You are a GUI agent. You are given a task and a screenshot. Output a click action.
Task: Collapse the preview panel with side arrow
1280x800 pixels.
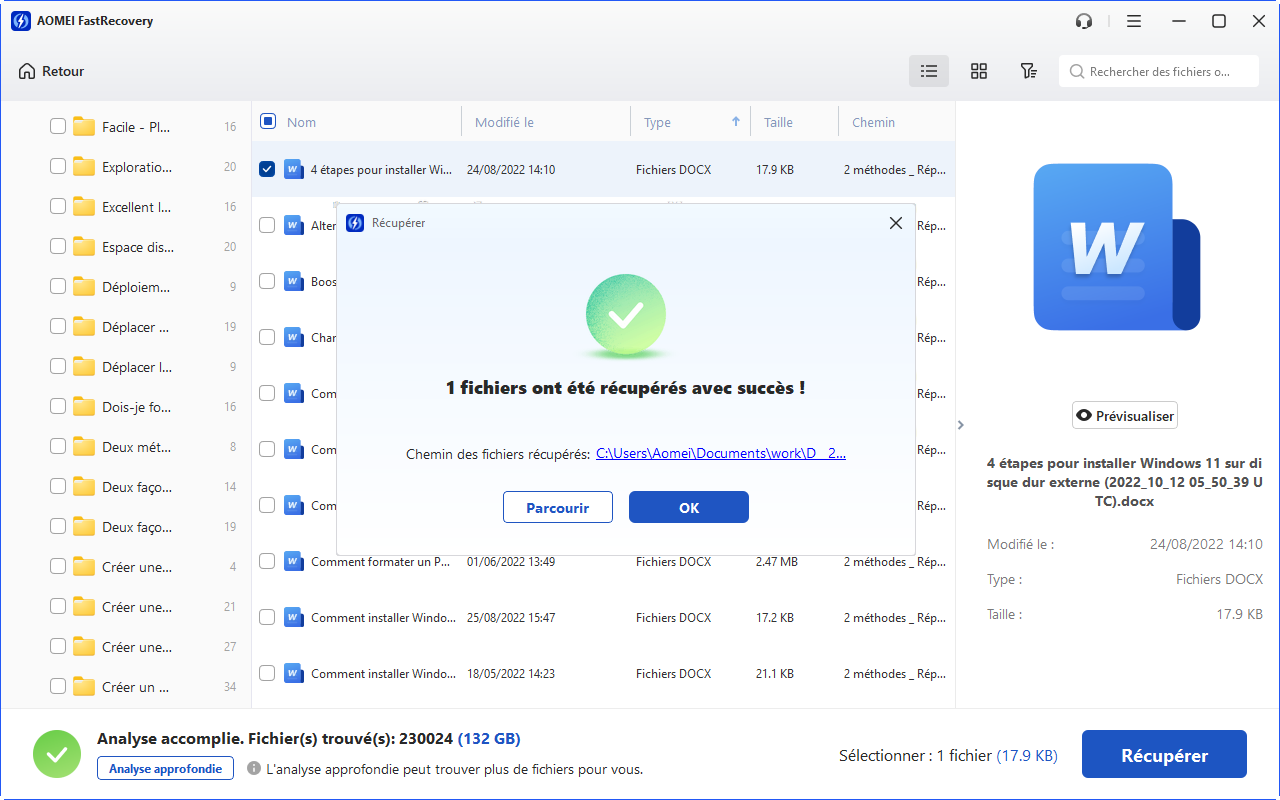[x=961, y=425]
